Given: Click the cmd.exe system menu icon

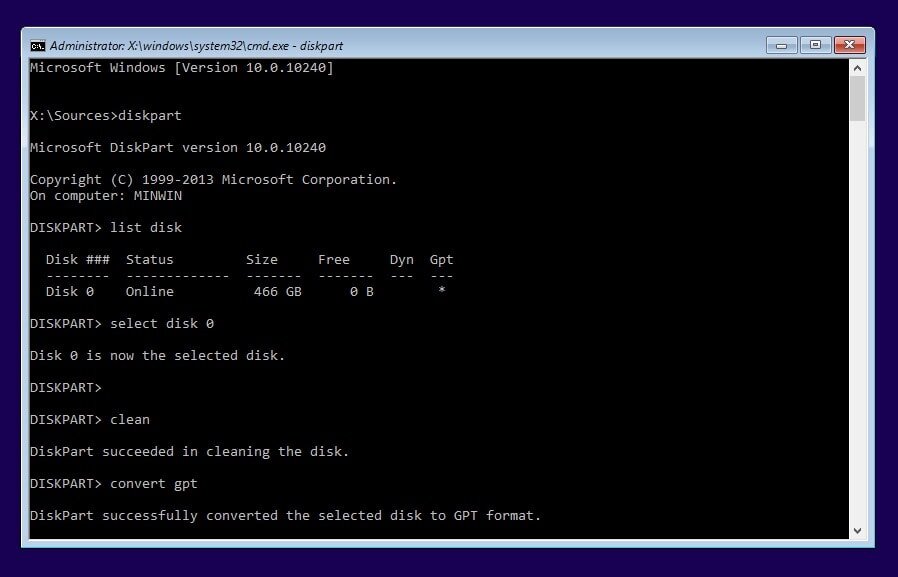Looking at the screenshot, I should [38, 46].
